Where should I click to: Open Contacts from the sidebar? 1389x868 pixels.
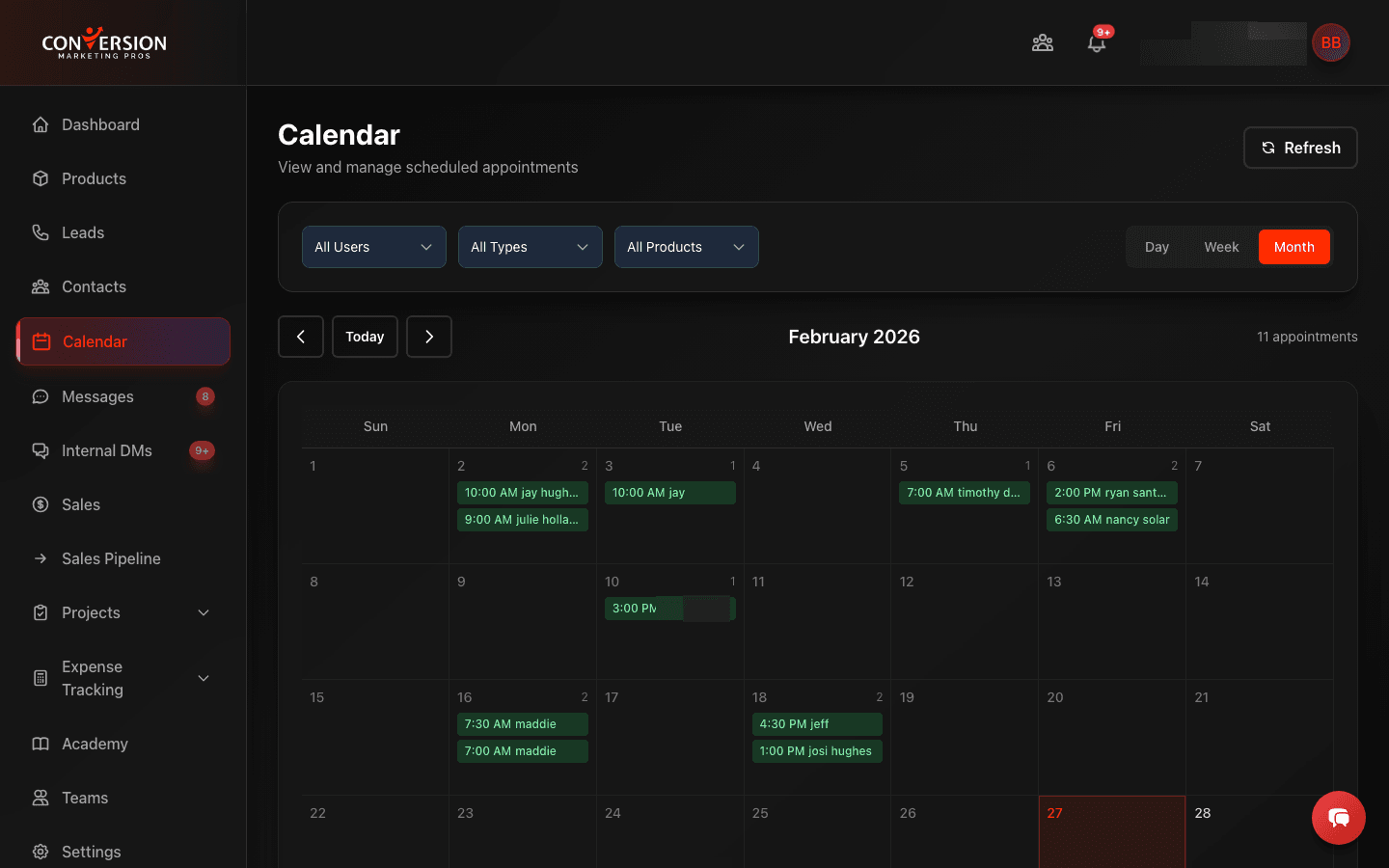(40, 286)
